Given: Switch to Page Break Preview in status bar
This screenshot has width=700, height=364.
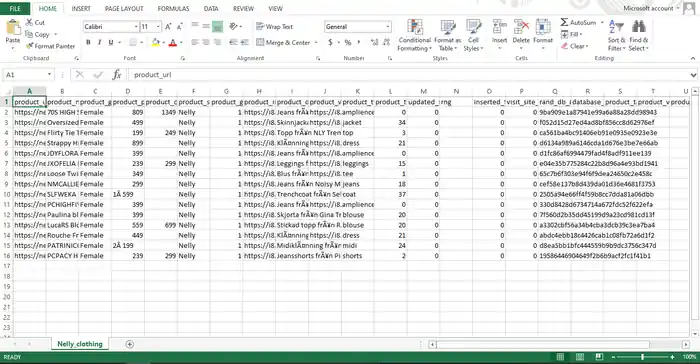Looking at the screenshot, I should (x=599, y=356).
